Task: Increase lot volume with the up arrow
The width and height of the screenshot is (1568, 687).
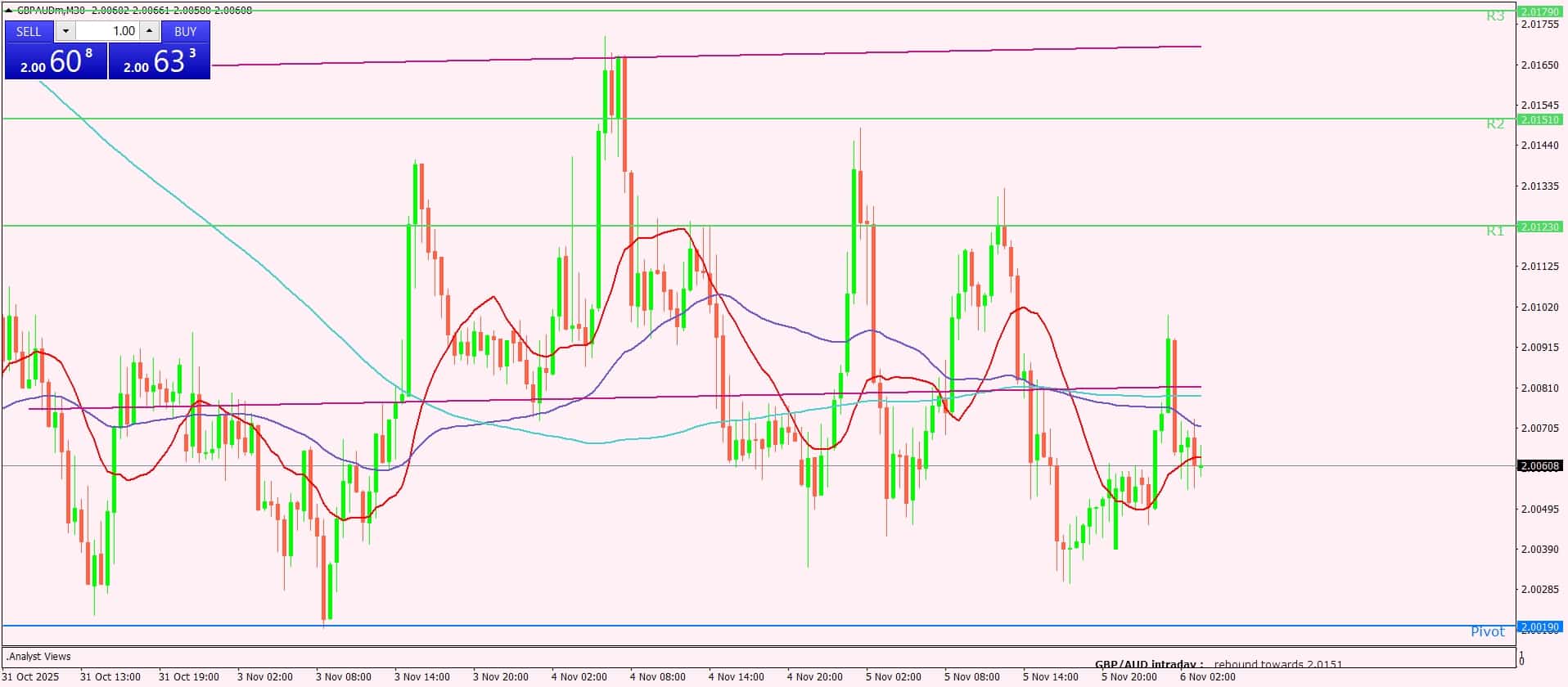Action: (x=149, y=31)
